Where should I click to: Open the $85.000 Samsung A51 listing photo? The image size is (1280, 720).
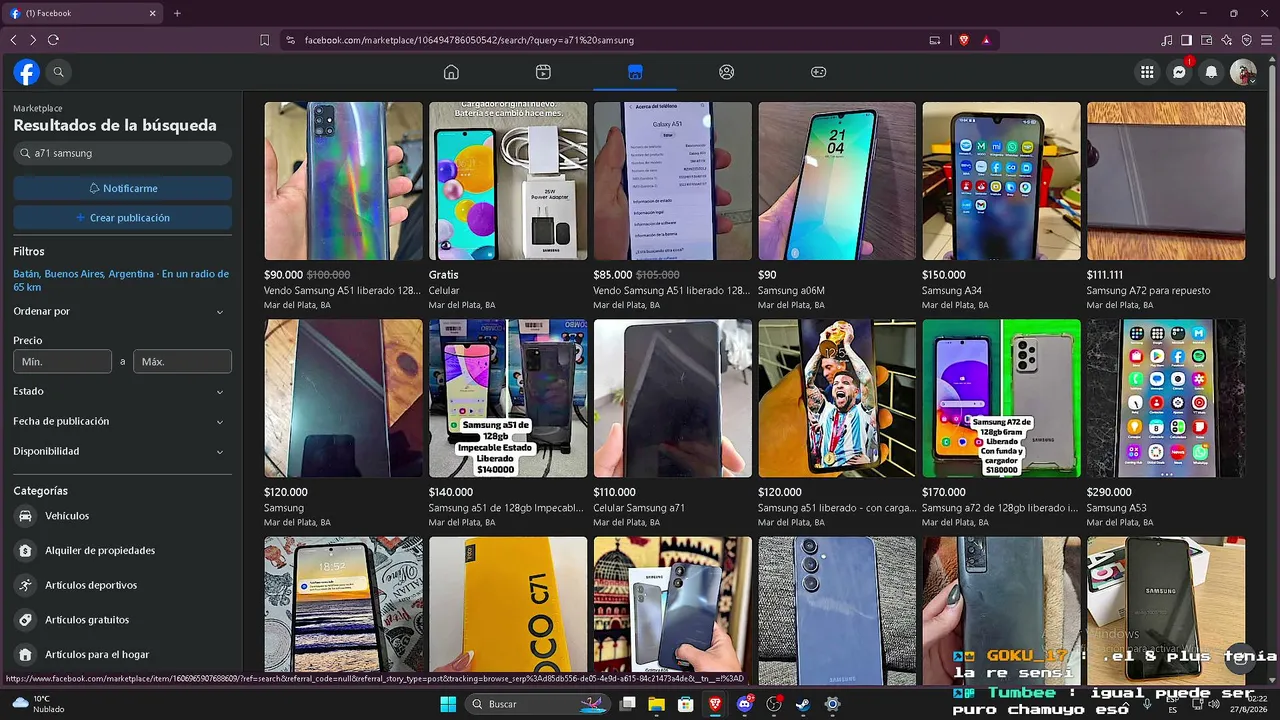(672, 181)
